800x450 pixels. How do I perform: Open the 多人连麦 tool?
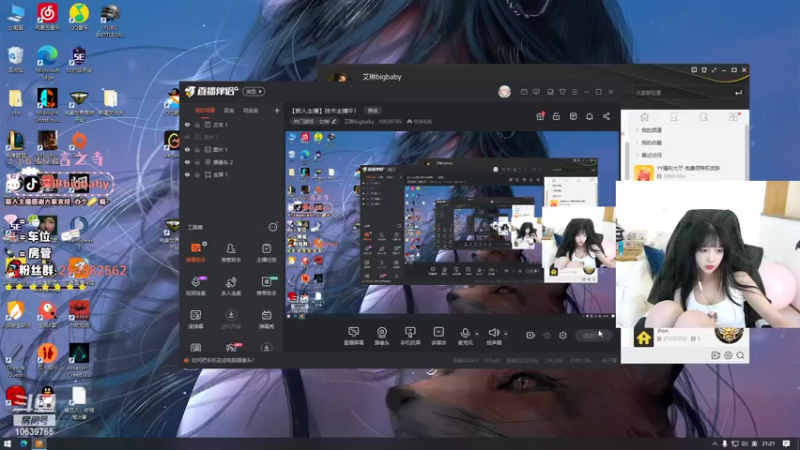coord(231,285)
